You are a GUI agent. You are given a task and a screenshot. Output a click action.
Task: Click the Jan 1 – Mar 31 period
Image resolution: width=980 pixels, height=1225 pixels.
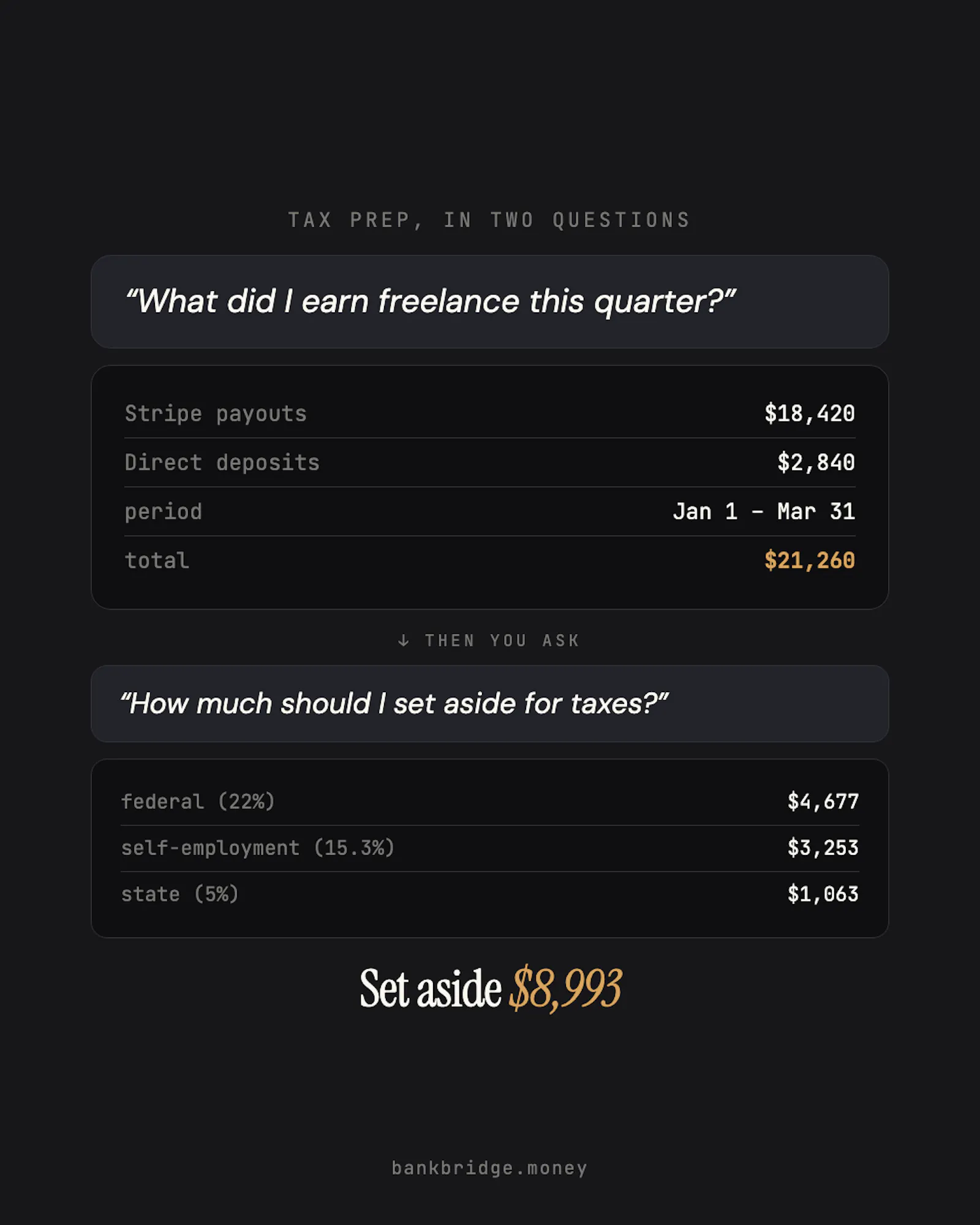[764, 511]
